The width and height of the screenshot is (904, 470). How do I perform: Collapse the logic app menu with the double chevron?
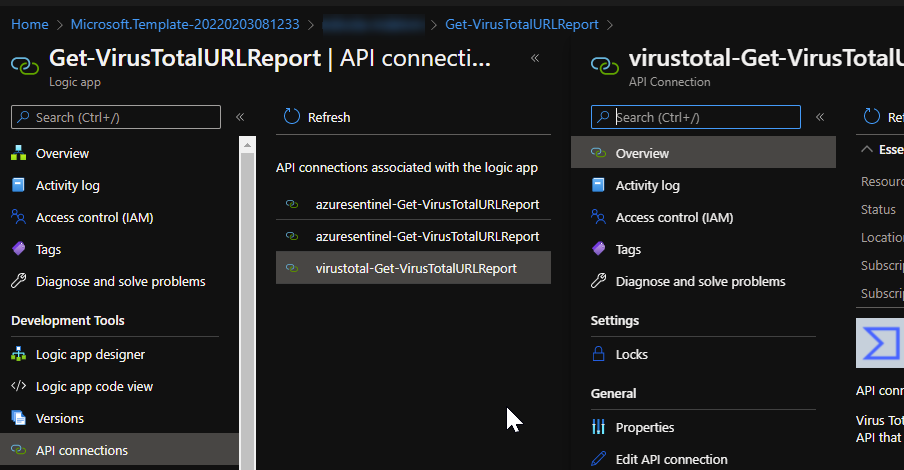(240, 117)
